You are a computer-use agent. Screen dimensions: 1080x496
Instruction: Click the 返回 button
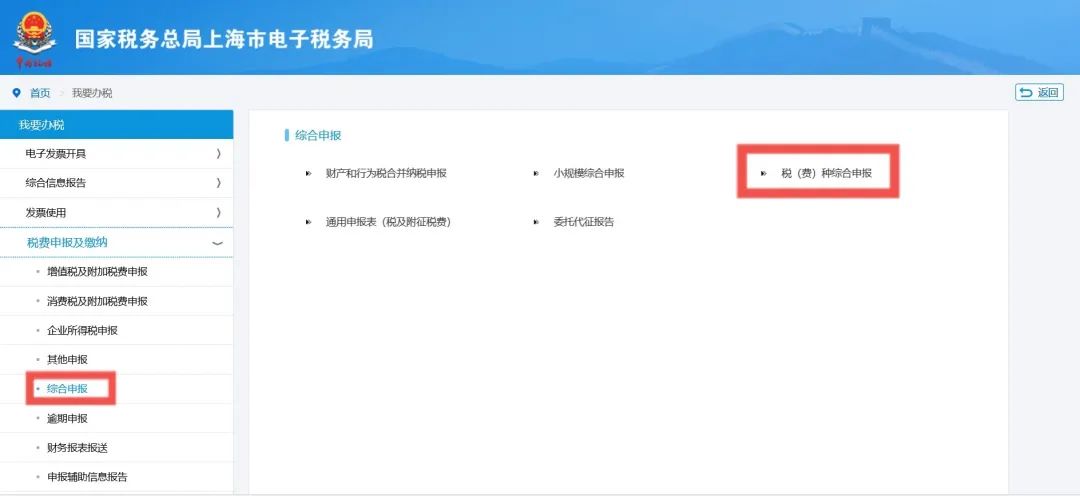[1039, 92]
